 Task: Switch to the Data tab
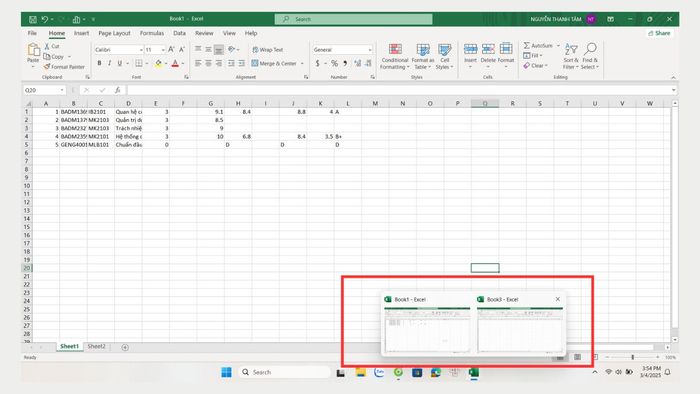[179, 33]
